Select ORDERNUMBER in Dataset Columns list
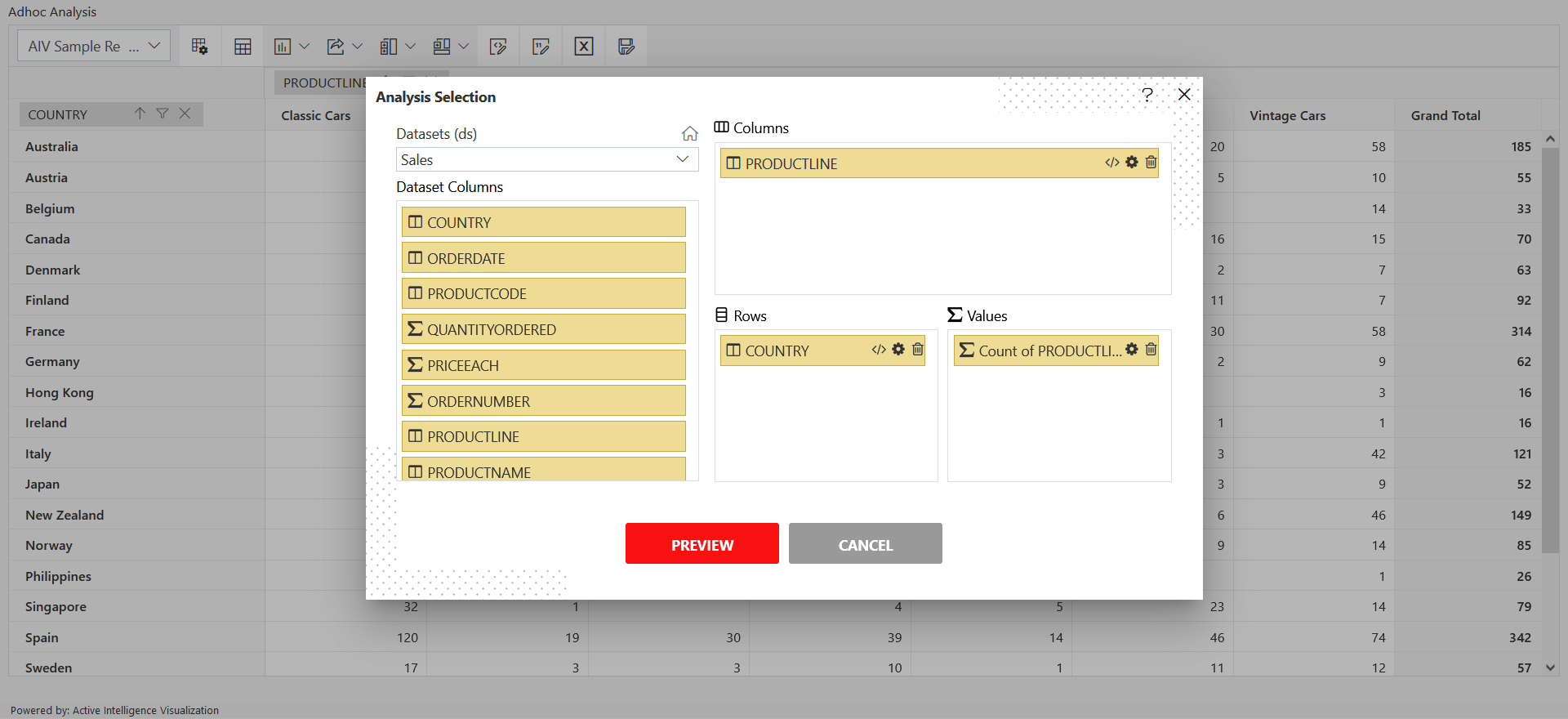The width and height of the screenshot is (1568, 719). click(x=544, y=401)
